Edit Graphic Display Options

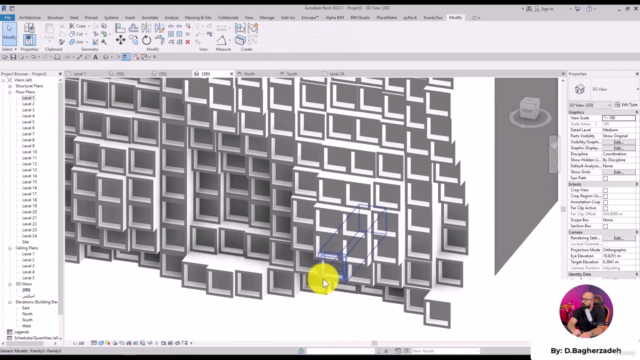[x=619, y=148]
